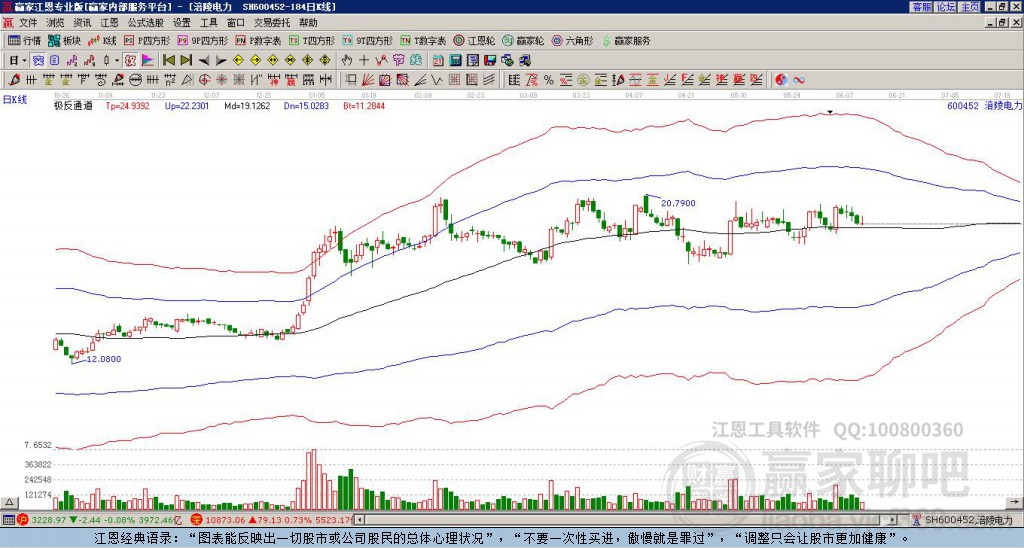Open the 交易委托 menu
The image size is (1024, 548).
272,23
